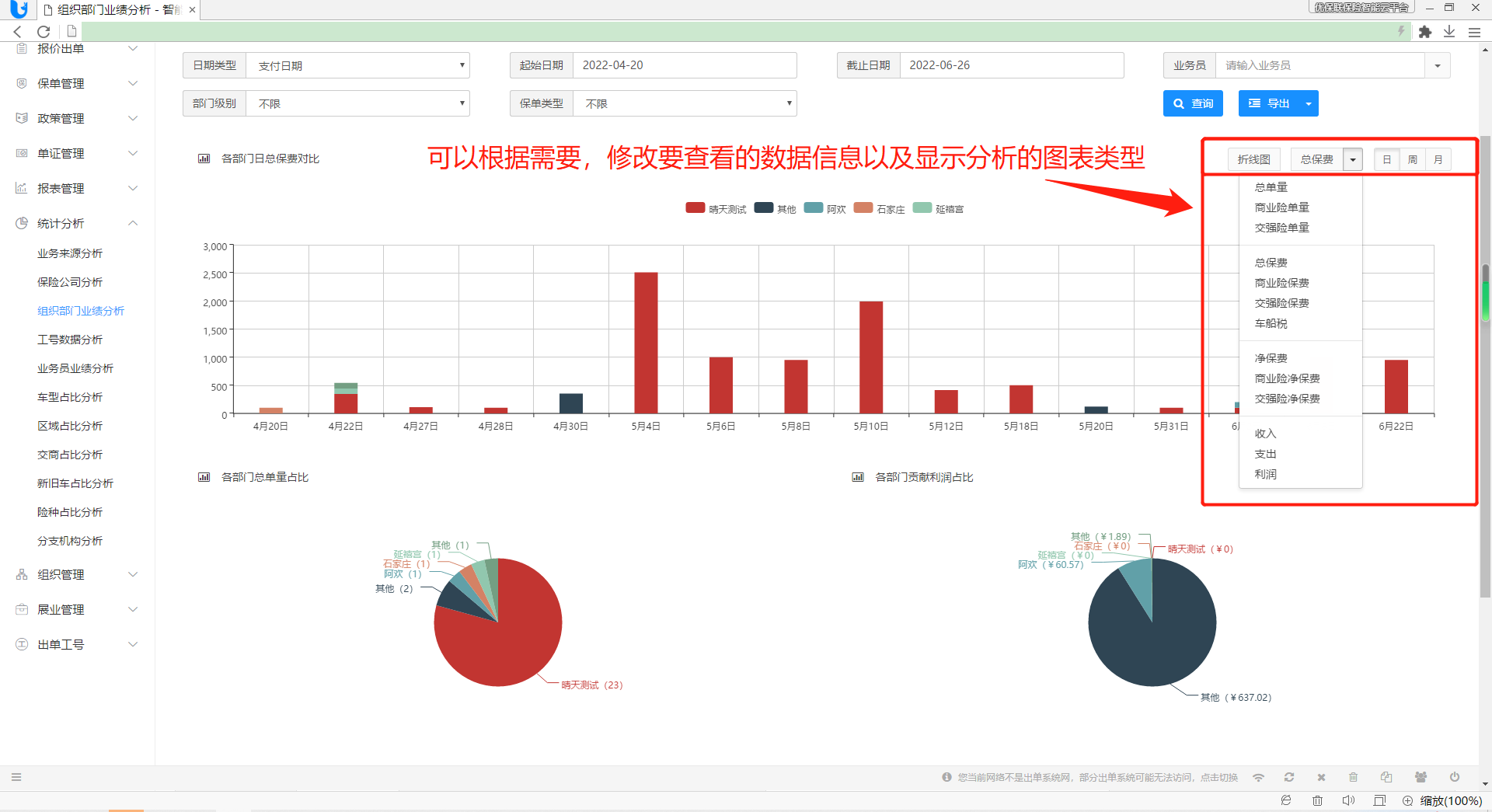1492x812 pixels.
Task: Toggle chart type via 折线图 button
Action: click(x=1254, y=159)
